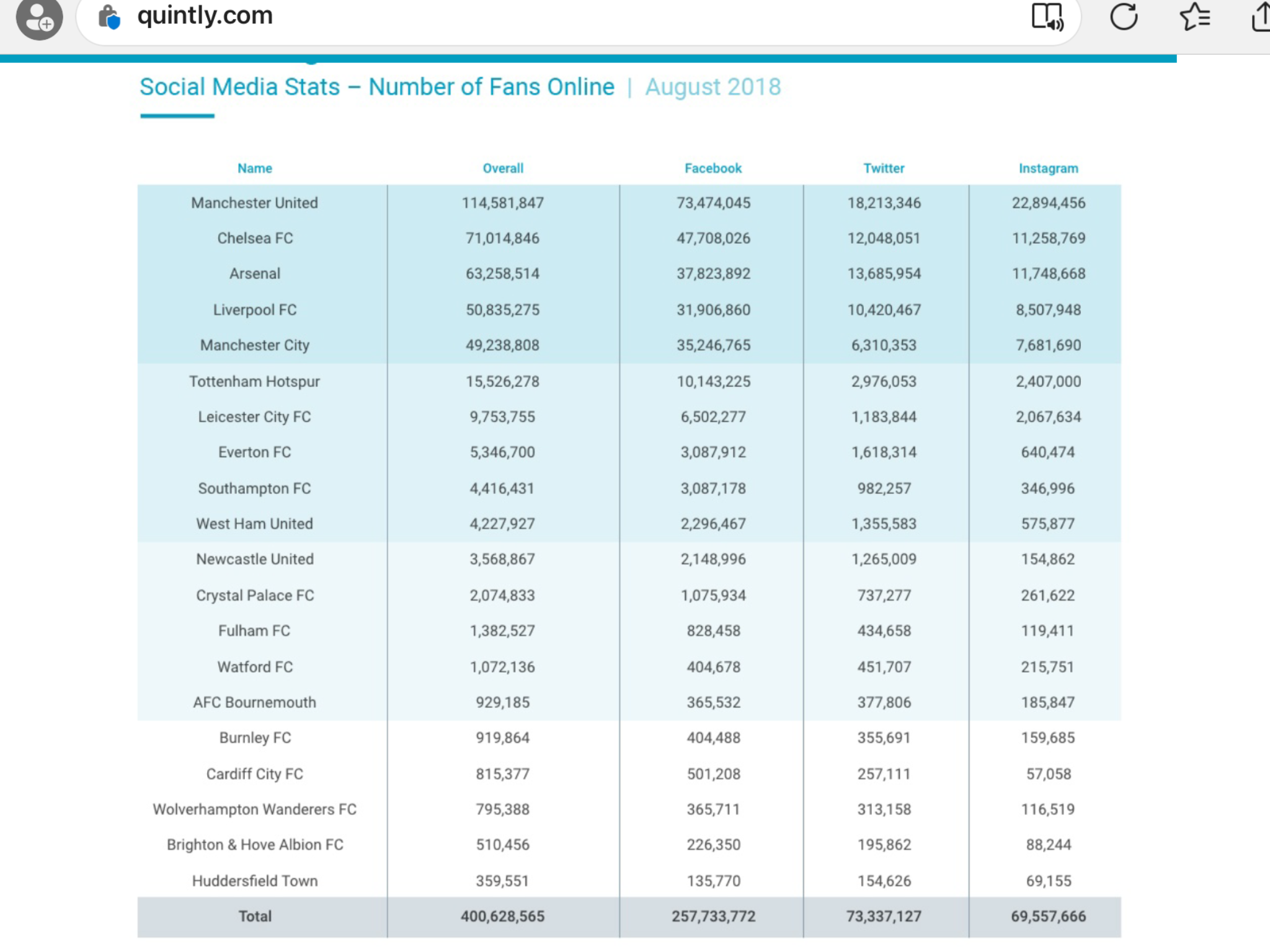Screen dimensions: 1270x952
Task: Select Twitter value 1,618,314
Action: (884, 452)
